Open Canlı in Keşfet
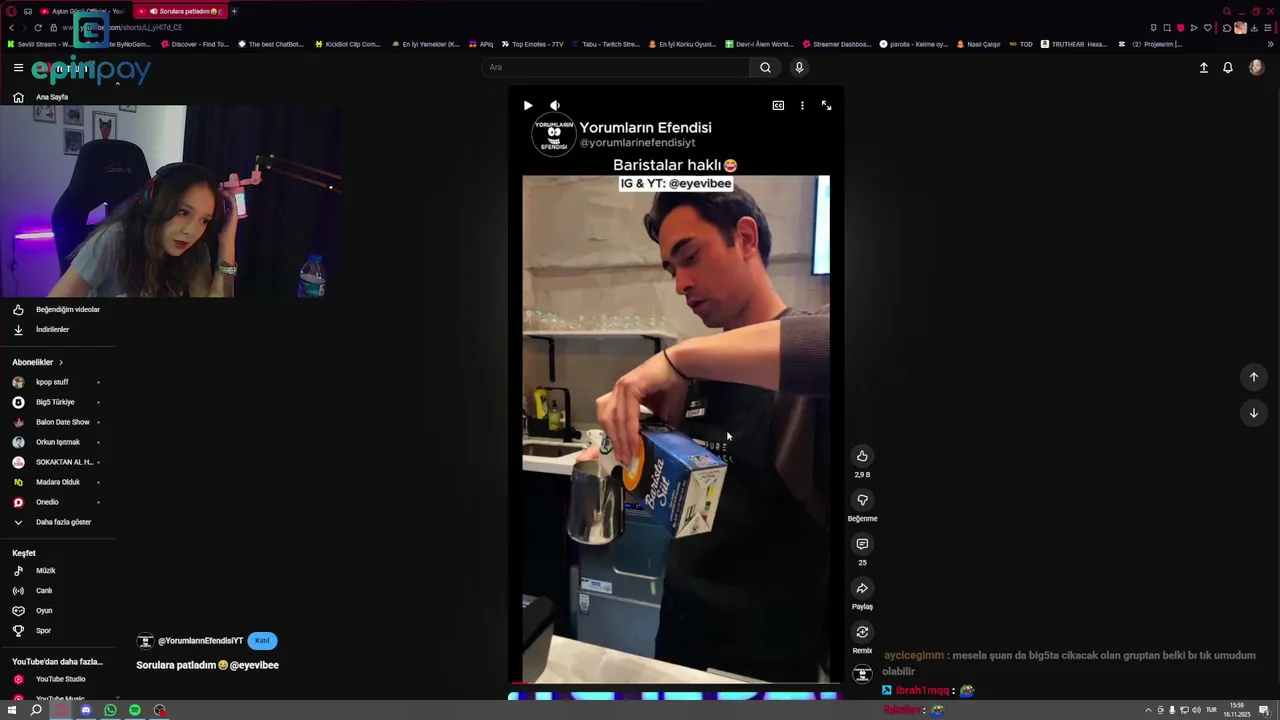 coord(58,591)
